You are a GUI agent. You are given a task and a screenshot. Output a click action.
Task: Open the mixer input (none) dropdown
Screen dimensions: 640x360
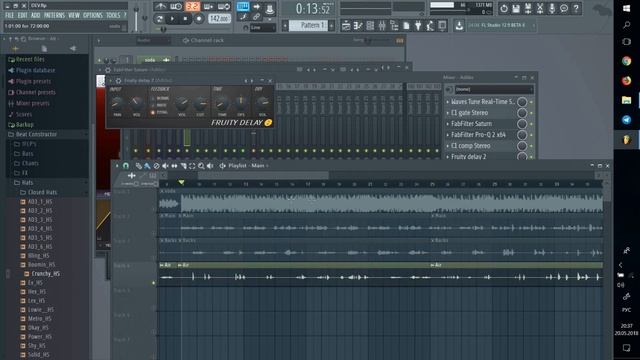pos(494,89)
